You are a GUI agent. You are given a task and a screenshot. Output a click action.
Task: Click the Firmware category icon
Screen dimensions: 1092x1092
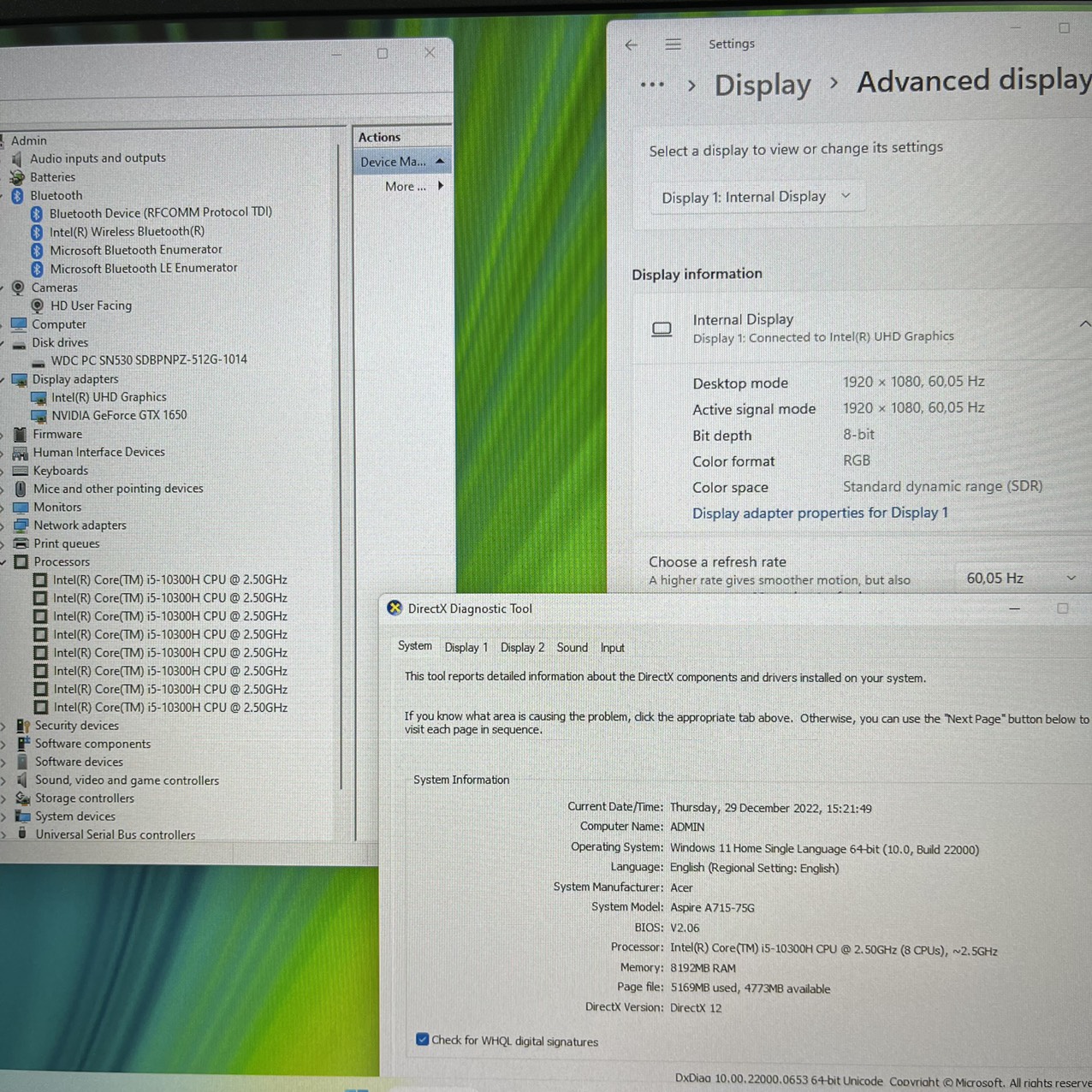pos(21,435)
